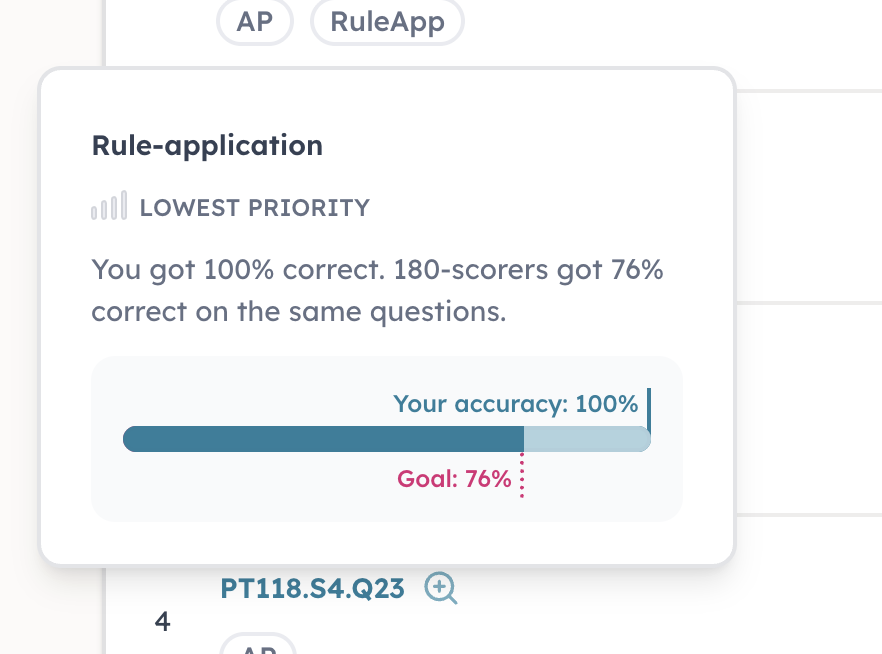Screen dimensions: 882x654
Task: Click the Your accuracy: 100% label
Action: pyautogui.click(x=515, y=404)
